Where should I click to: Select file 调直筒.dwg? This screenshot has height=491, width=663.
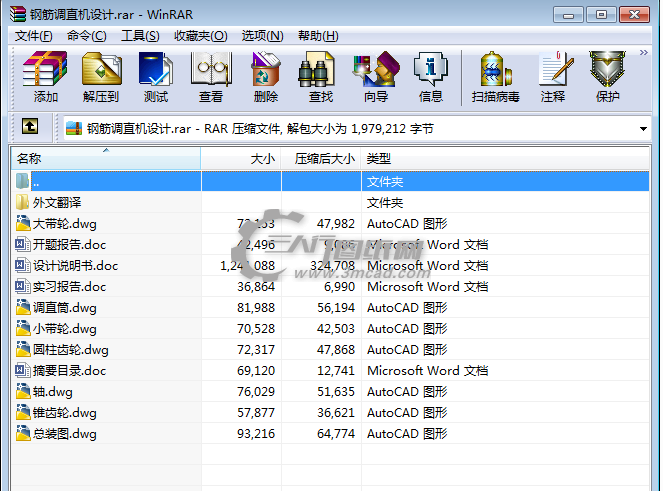tap(330, 307)
